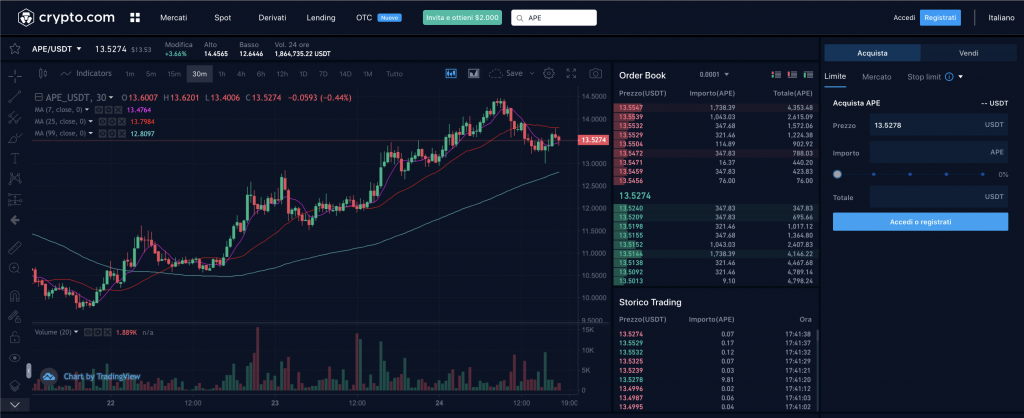Open the Indicators menu
This screenshot has width=1024, height=418.
[x=86, y=73]
